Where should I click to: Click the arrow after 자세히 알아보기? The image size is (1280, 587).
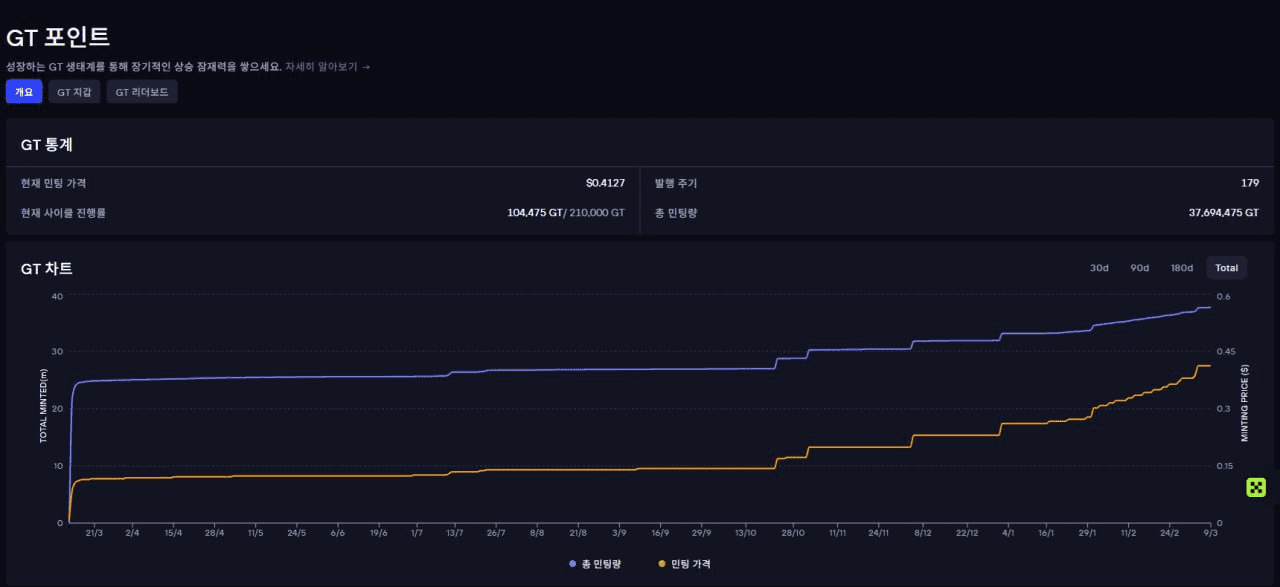click(366, 67)
